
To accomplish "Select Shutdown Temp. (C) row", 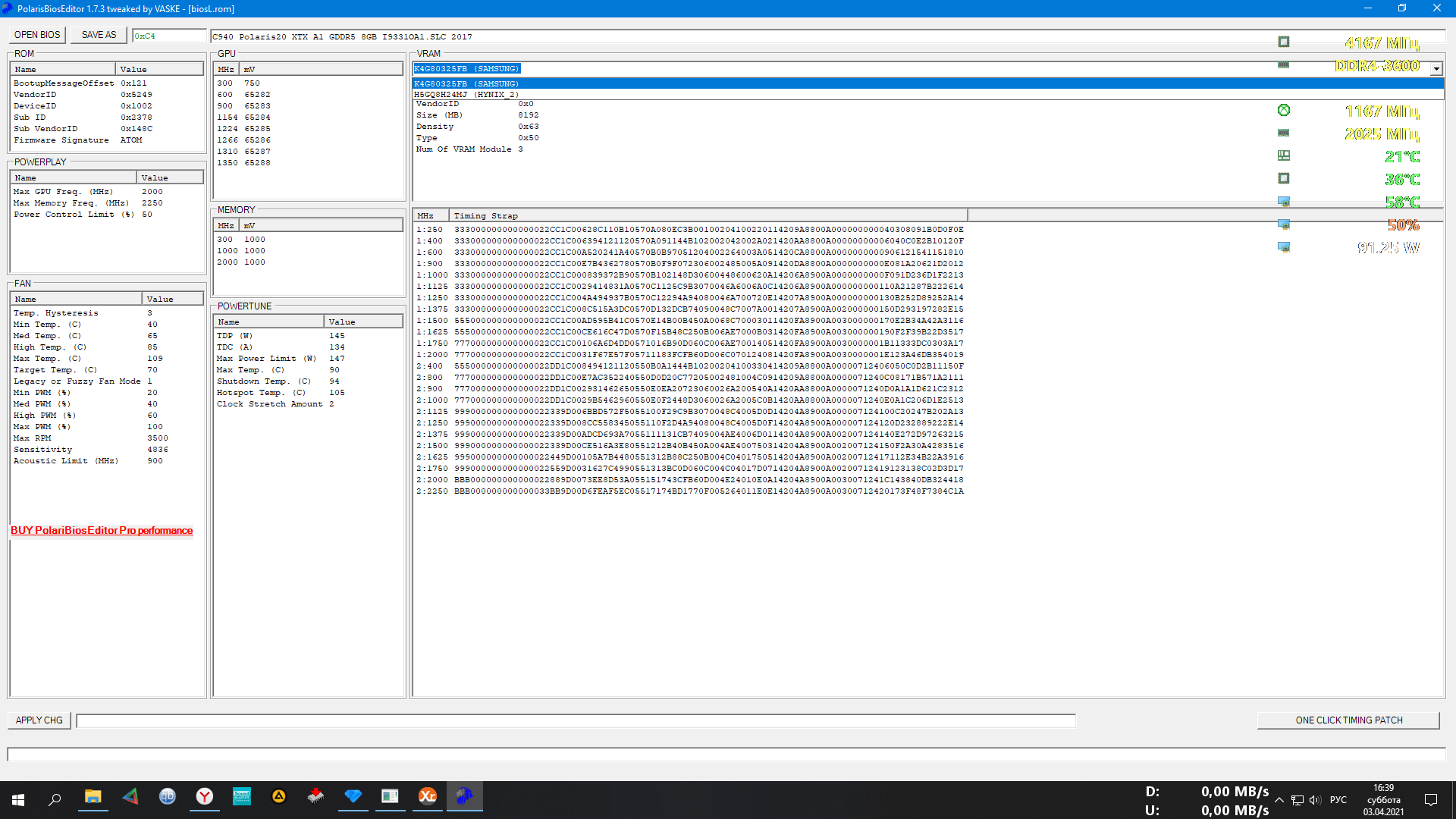I will pyautogui.click(x=309, y=381).
